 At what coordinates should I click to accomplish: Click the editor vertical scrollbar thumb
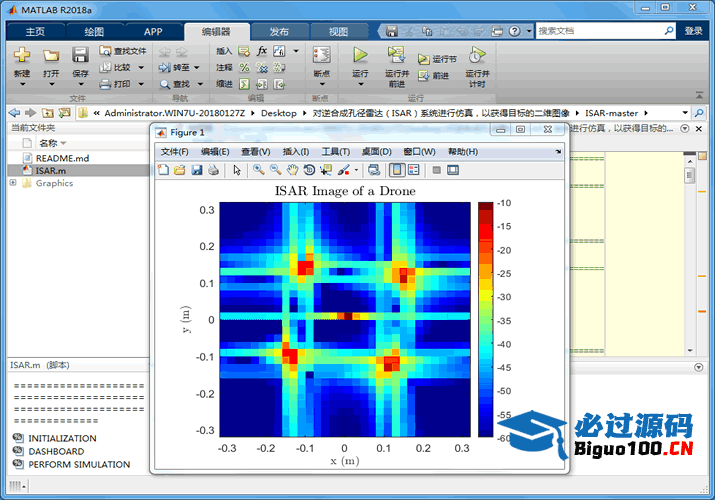(689, 175)
